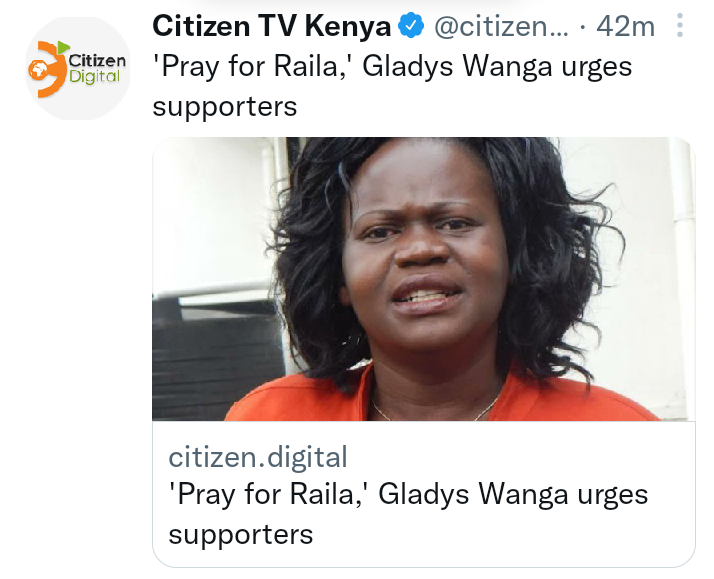714x579 pixels.
Task: Click 'supporters' in the card headline
Action: 240,535
